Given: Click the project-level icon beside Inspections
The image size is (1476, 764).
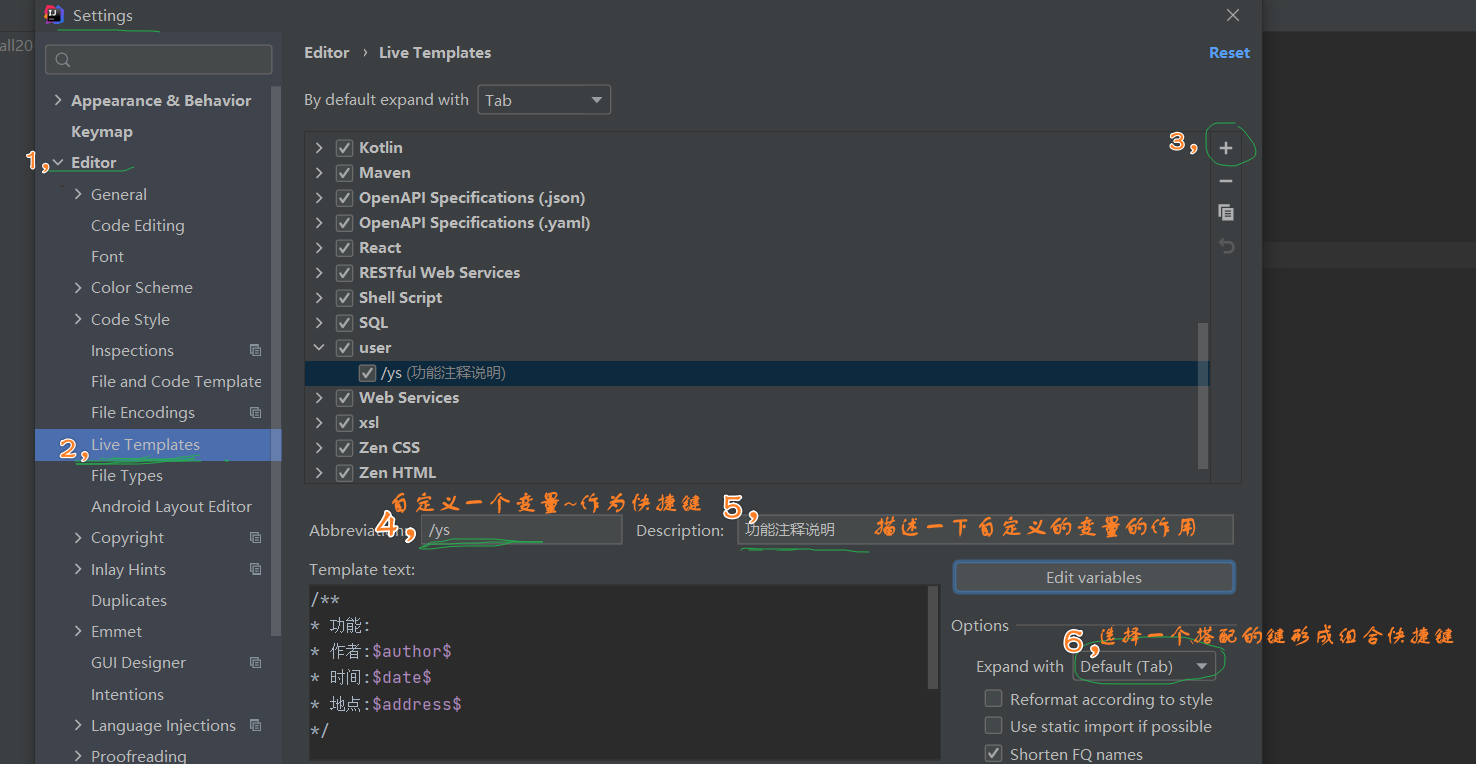Looking at the screenshot, I should coord(255,351).
